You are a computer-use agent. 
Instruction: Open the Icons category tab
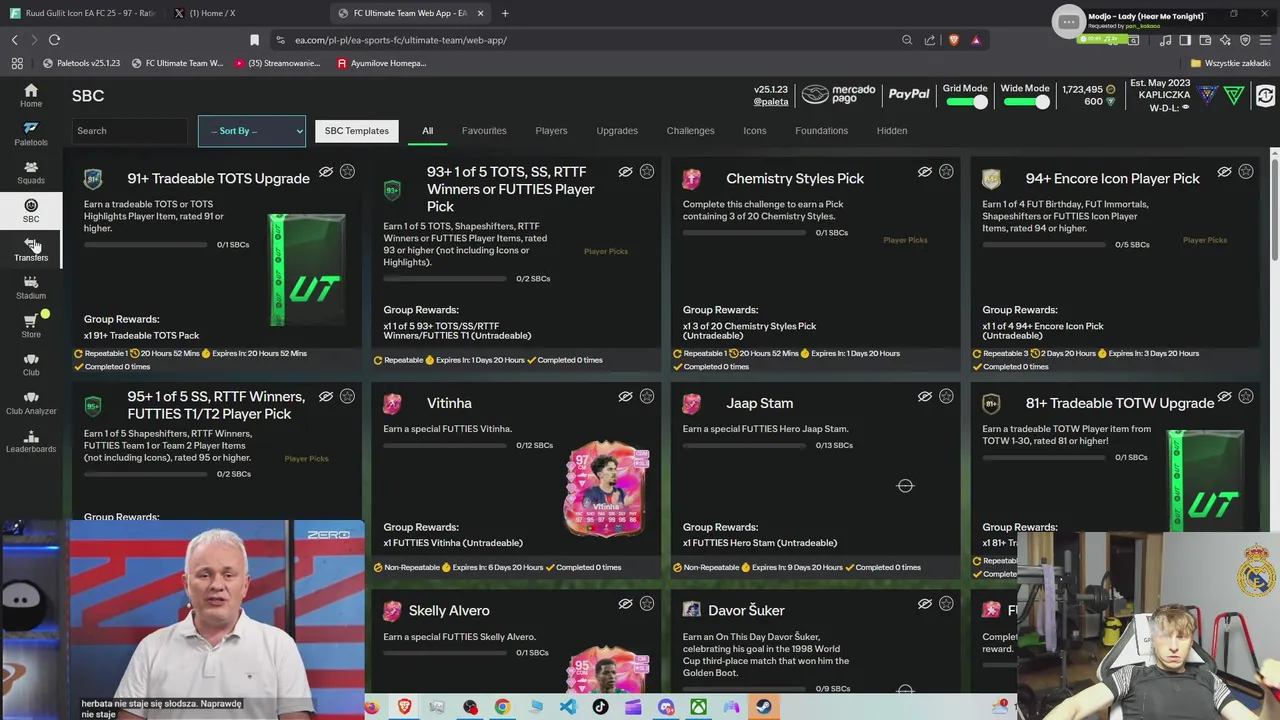[755, 131]
